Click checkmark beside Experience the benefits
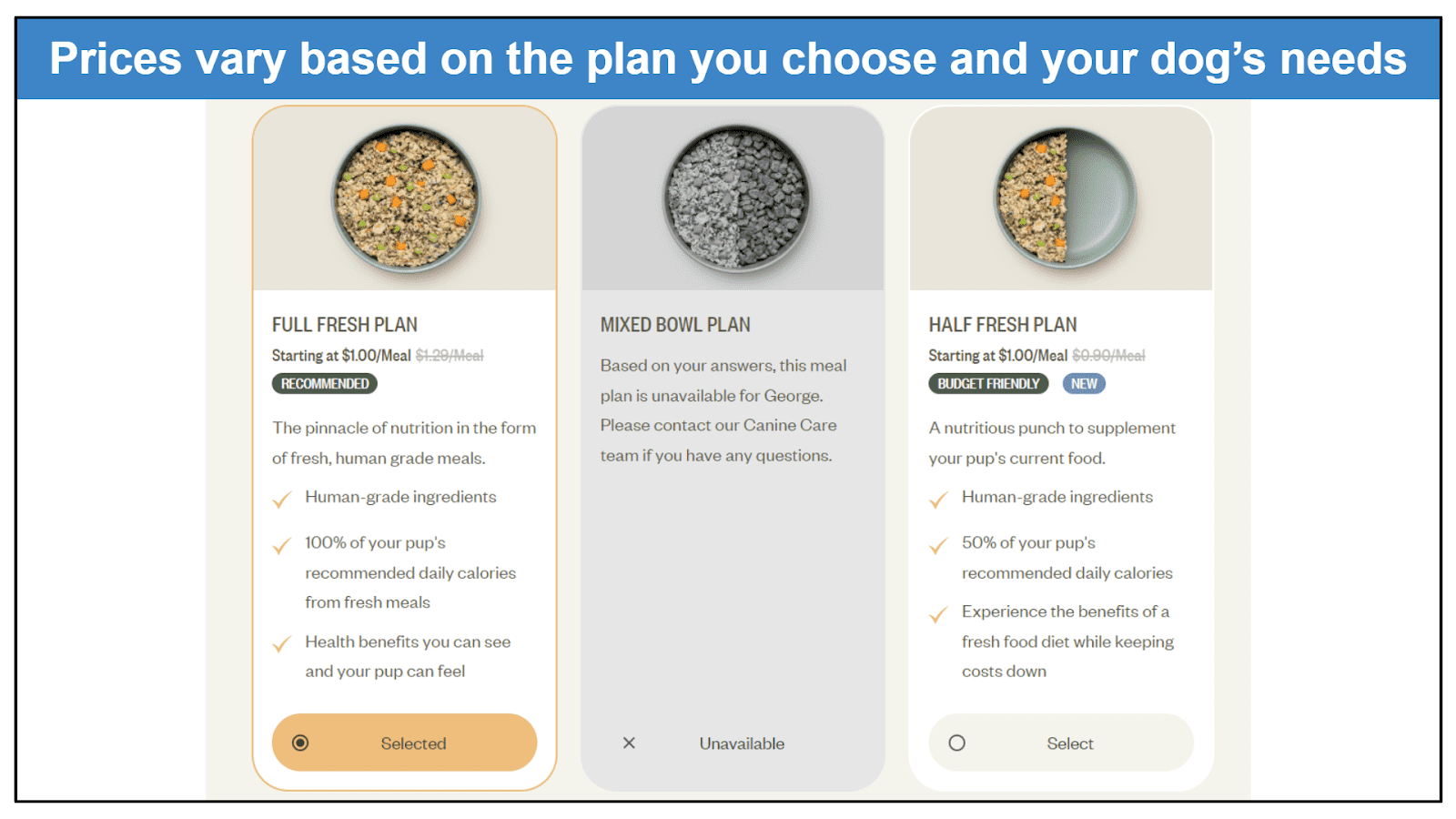Viewport: 1456px width, 819px height. click(938, 614)
